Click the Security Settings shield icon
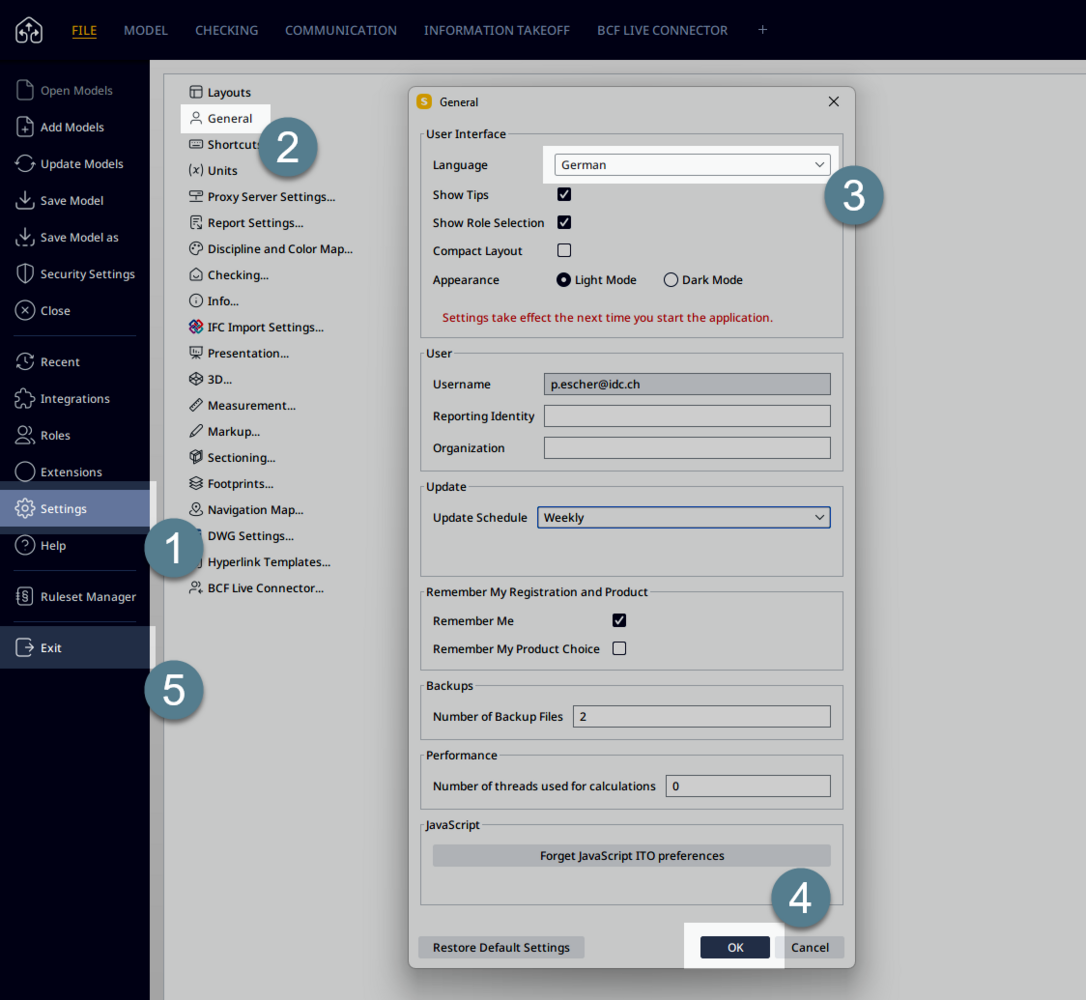 (x=25, y=274)
